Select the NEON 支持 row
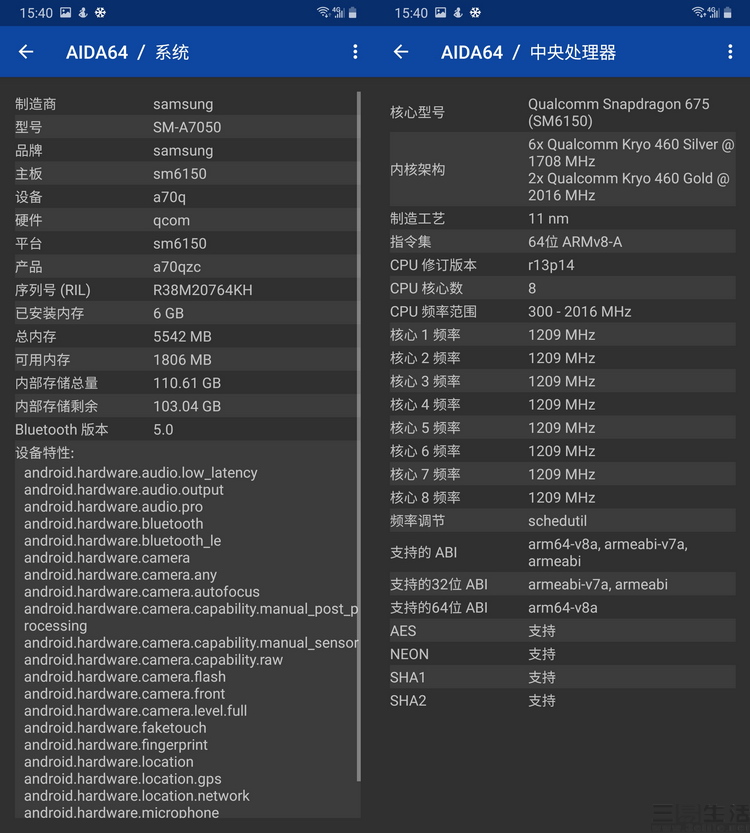Image resolution: width=750 pixels, height=833 pixels. pos(562,654)
